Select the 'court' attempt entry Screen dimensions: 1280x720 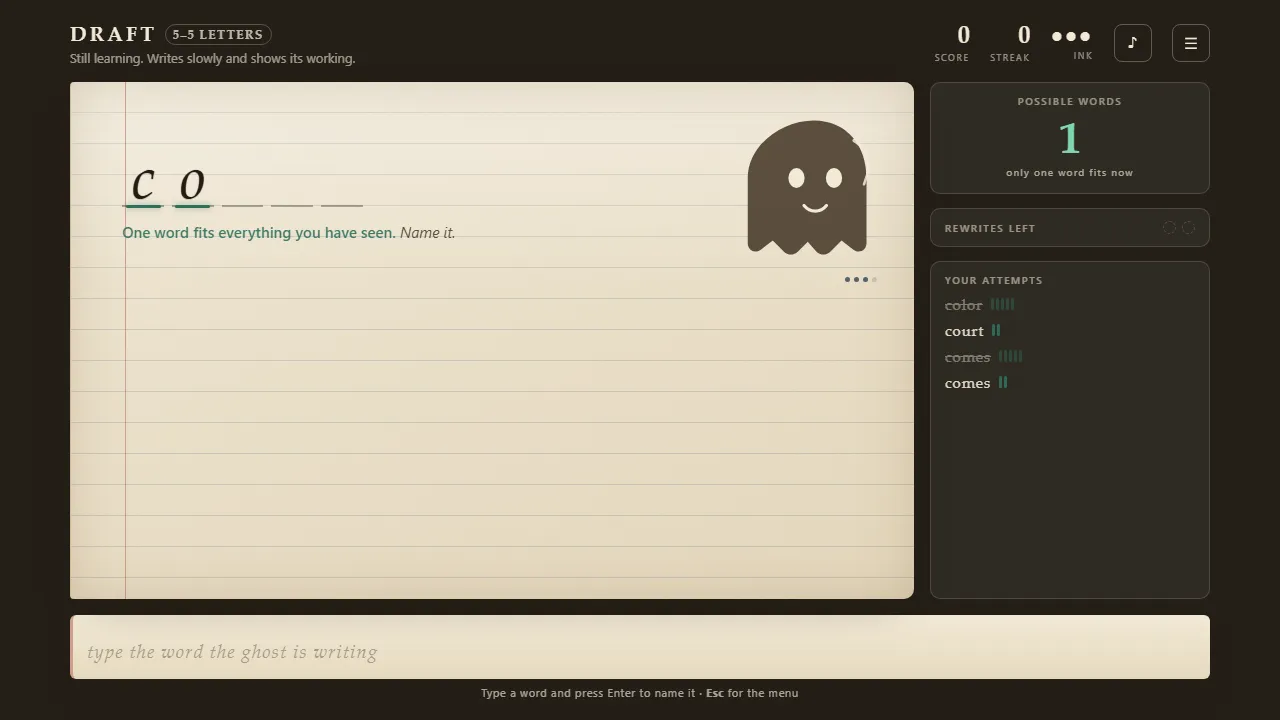[964, 331]
